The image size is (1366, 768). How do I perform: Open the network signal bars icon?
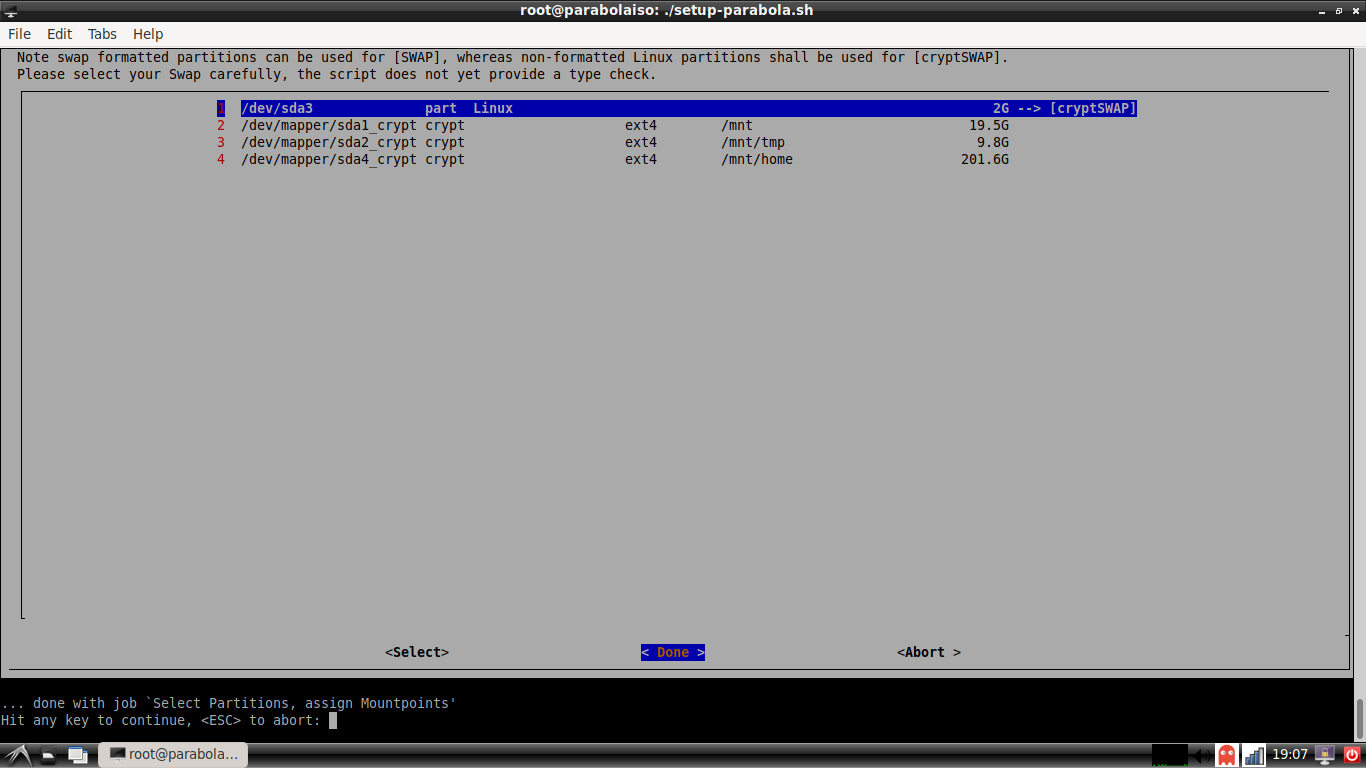[1253, 755]
